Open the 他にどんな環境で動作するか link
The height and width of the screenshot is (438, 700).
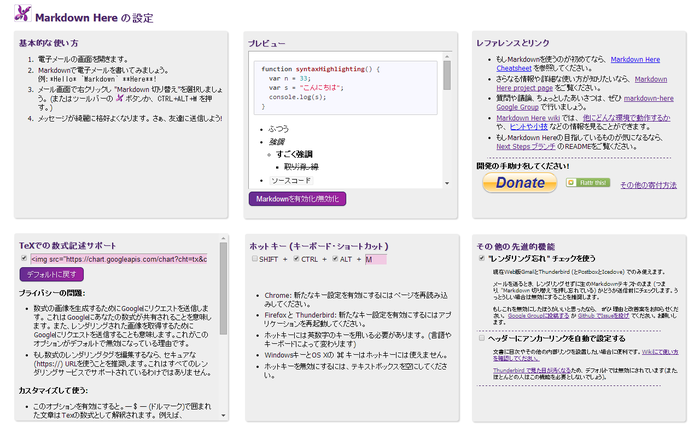626,118
